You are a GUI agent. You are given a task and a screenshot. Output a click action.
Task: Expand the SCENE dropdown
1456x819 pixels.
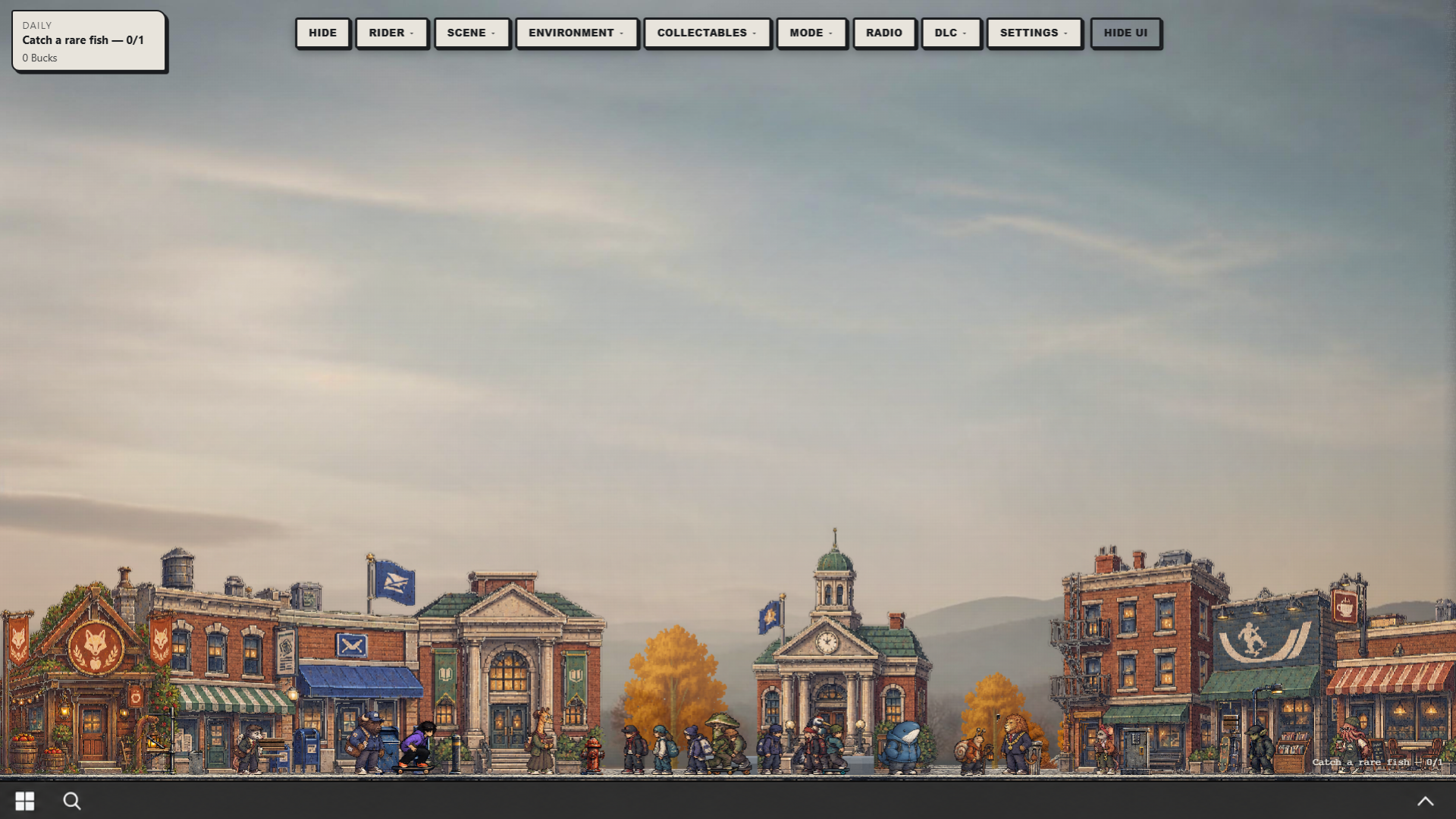pyautogui.click(x=471, y=33)
